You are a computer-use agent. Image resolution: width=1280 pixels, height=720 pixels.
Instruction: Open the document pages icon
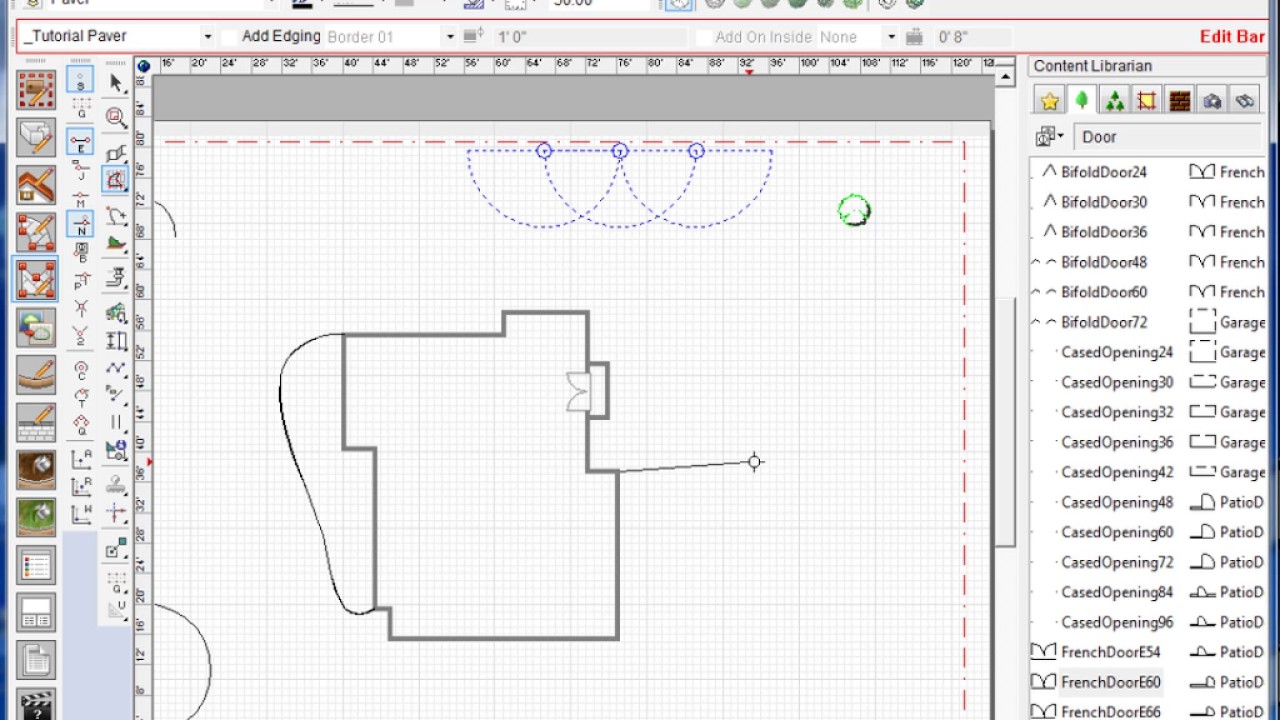(x=37, y=660)
